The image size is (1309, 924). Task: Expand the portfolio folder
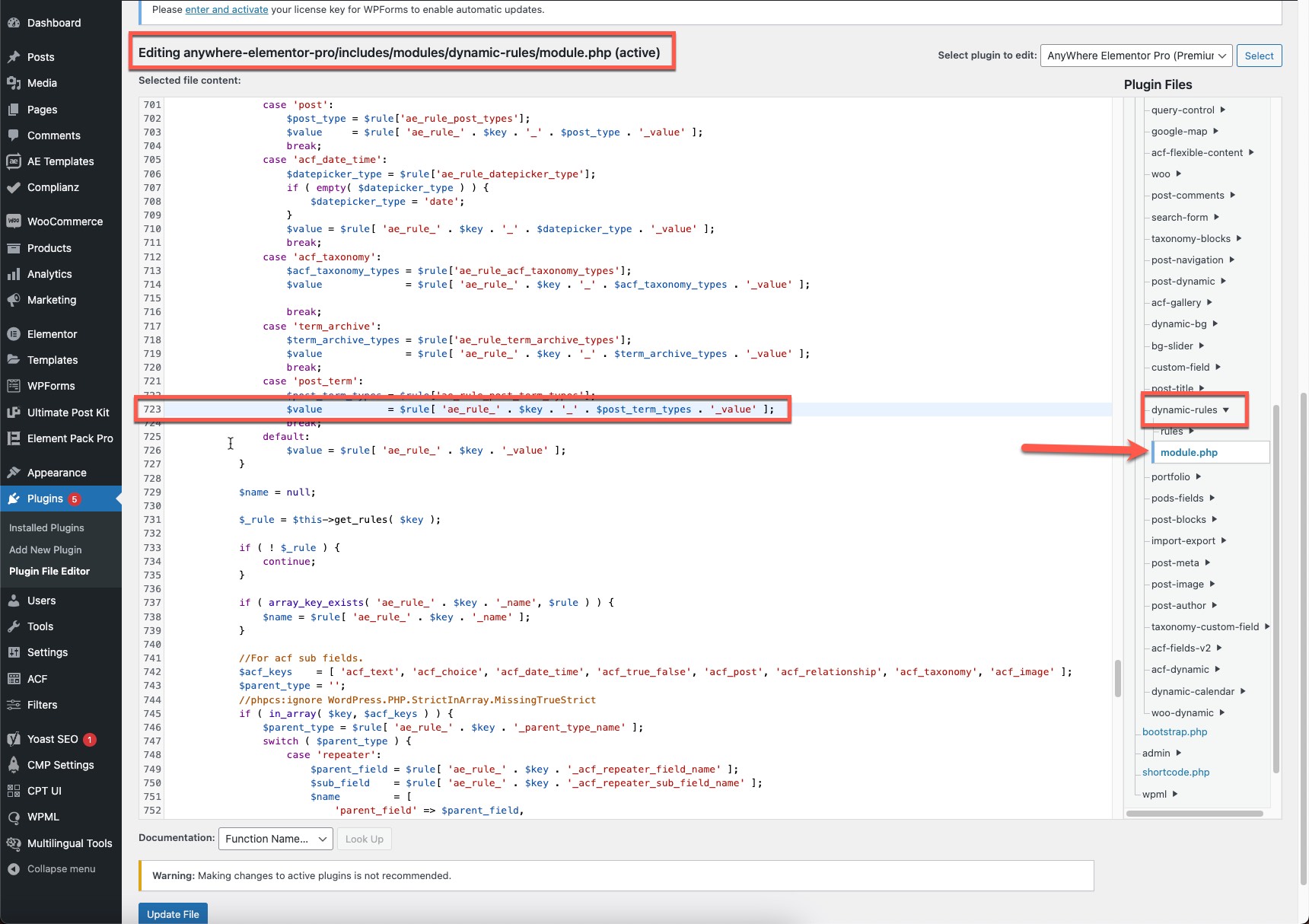point(1199,476)
